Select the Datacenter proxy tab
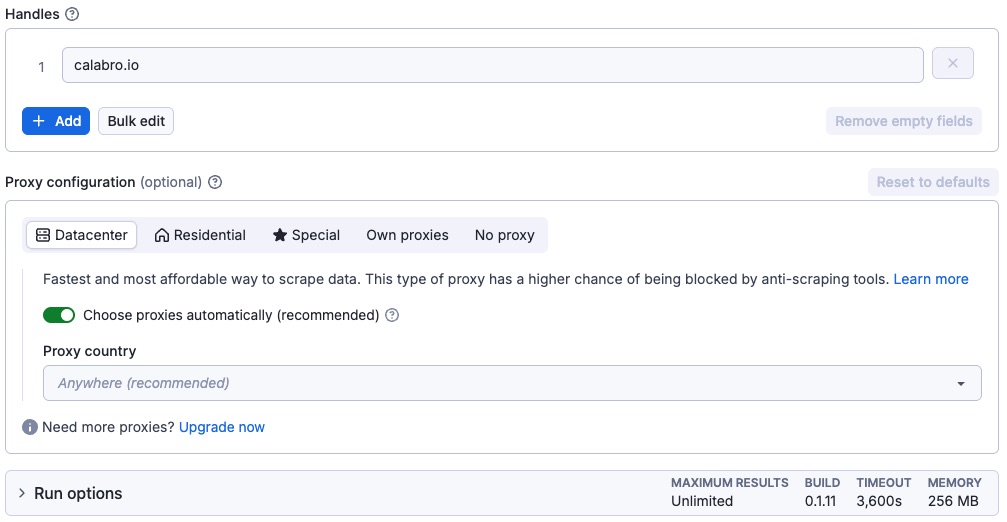1007x522 pixels. click(x=82, y=235)
